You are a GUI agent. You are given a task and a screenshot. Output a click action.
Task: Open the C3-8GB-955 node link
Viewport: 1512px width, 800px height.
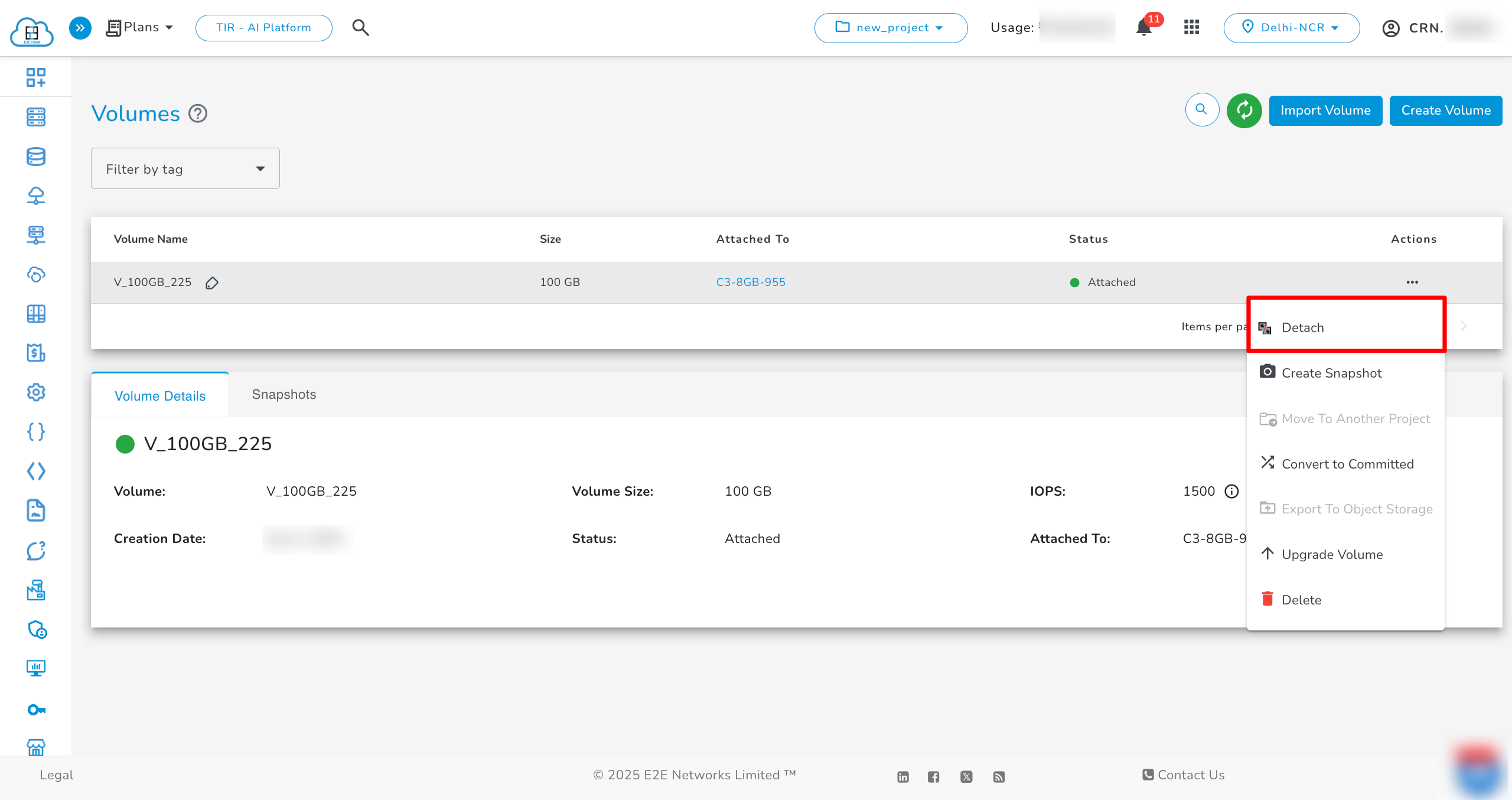tap(751, 282)
